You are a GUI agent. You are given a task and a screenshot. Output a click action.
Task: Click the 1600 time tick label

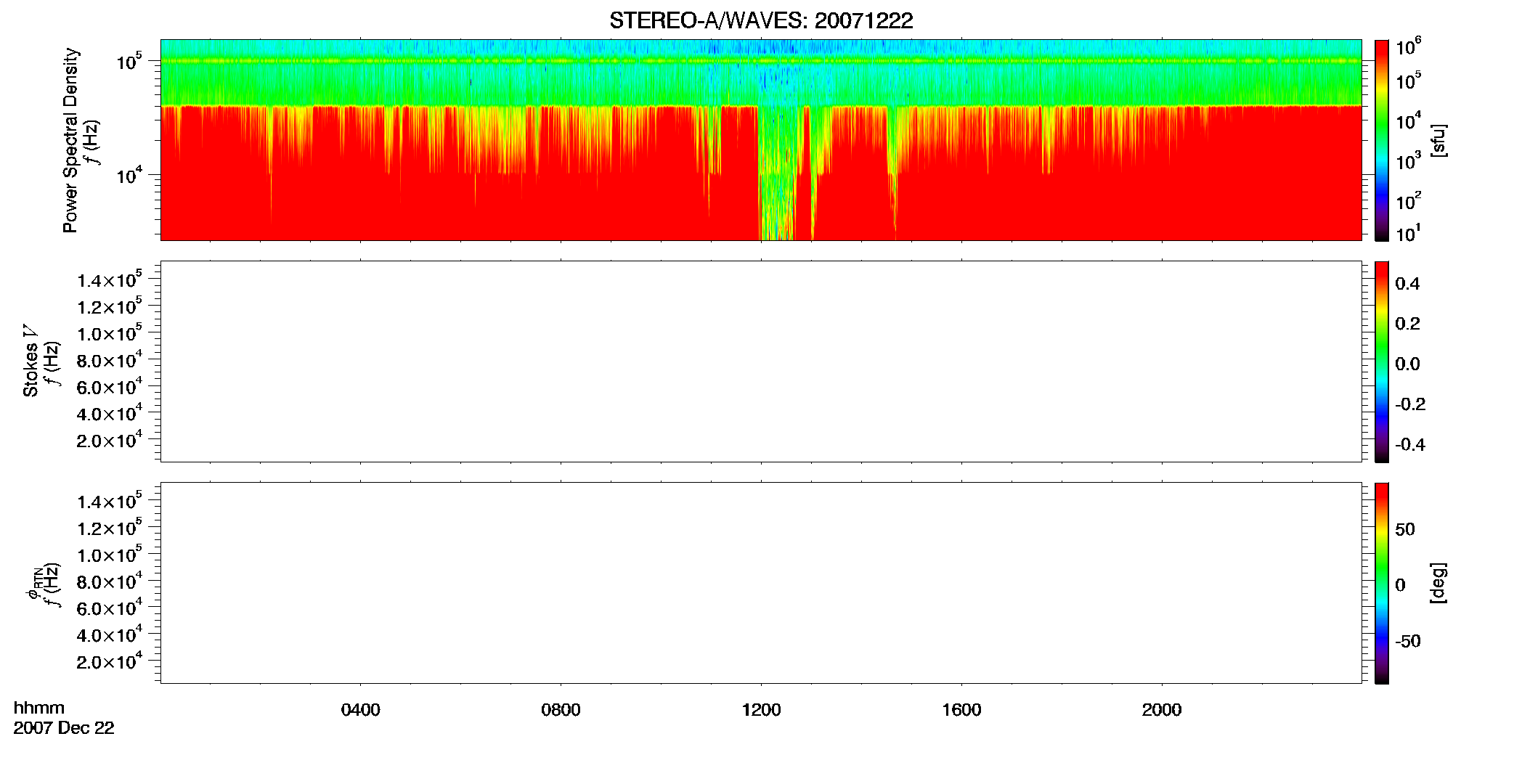pos(961,709)
